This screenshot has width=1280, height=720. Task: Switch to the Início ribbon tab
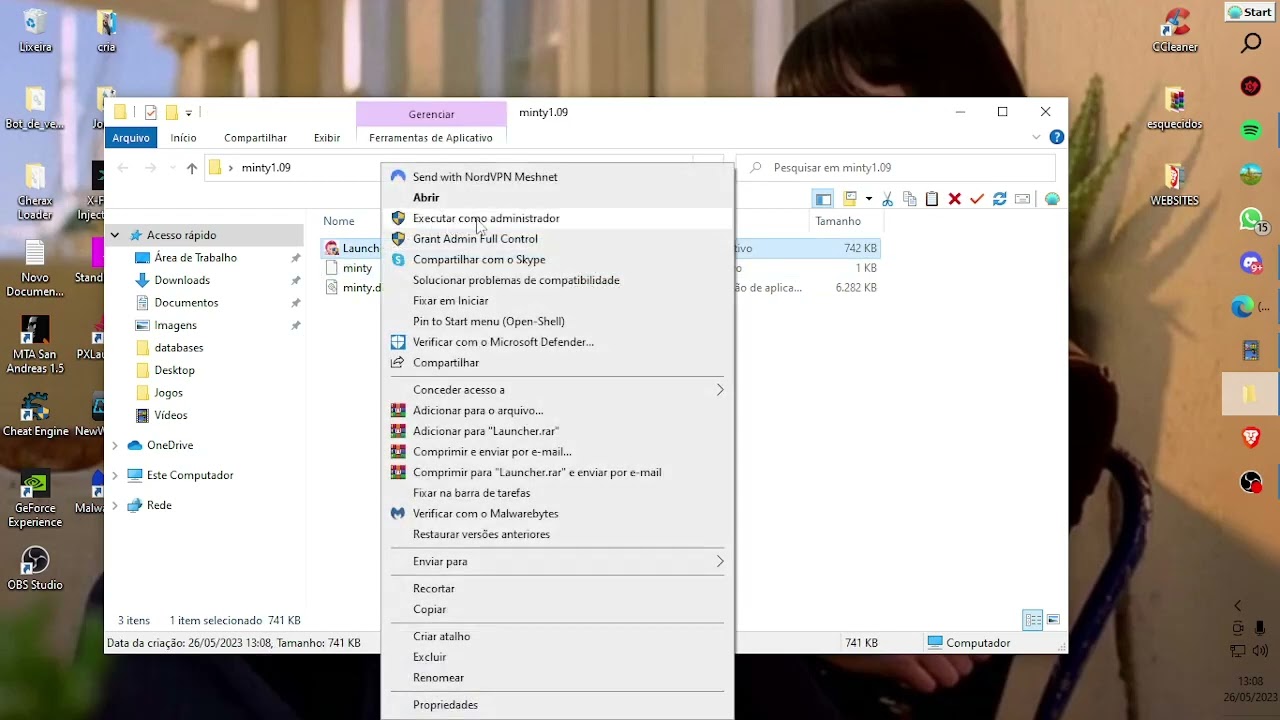coord(183,138)
